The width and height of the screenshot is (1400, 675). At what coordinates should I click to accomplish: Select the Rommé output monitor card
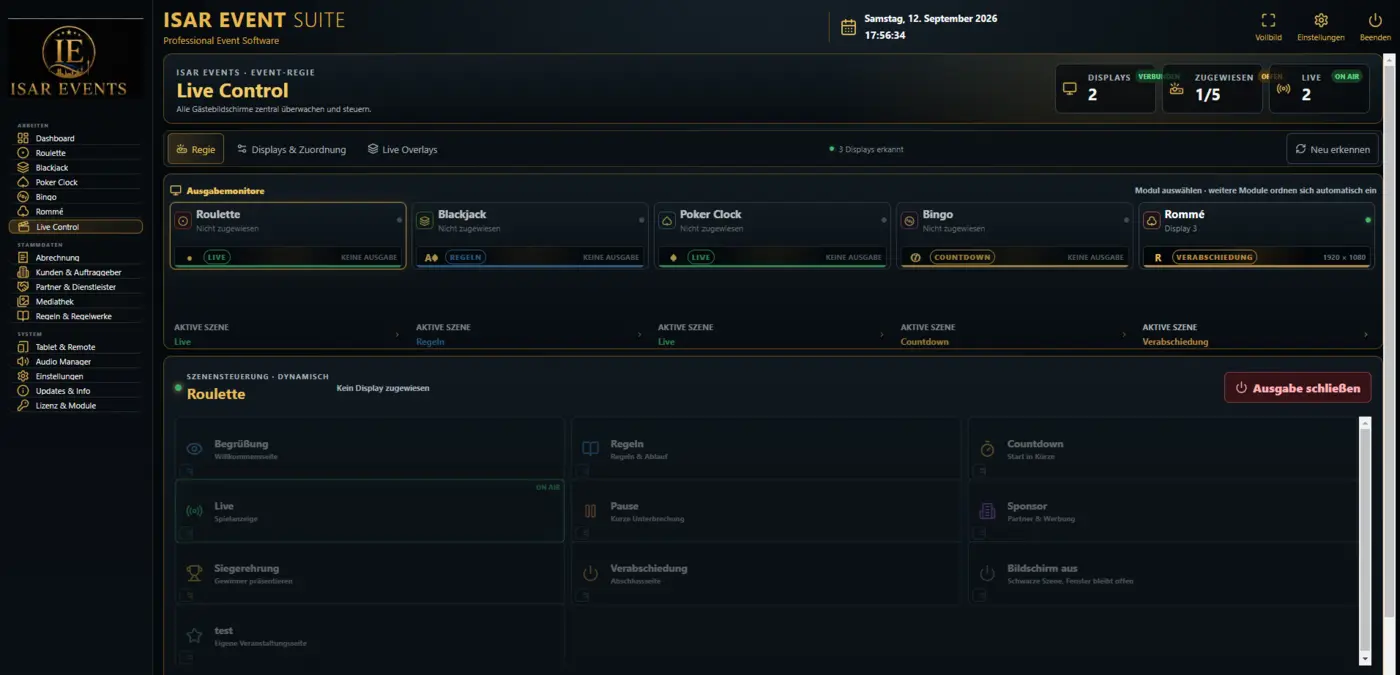1255,236
